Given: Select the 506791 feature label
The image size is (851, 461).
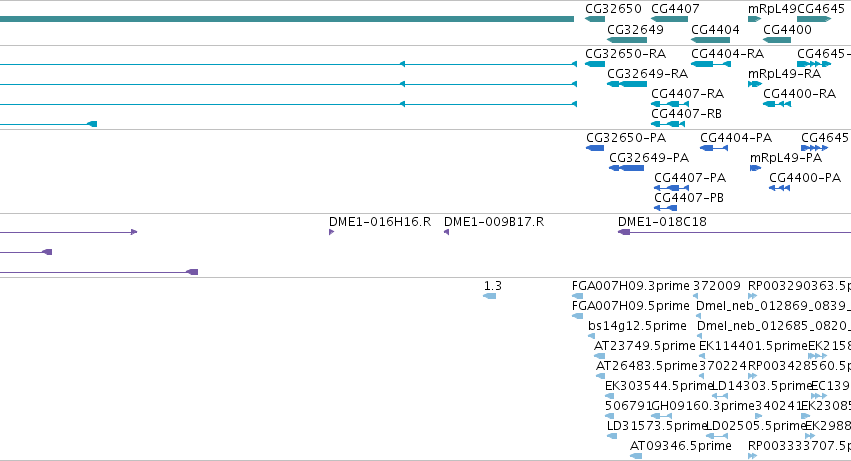Looking at the screenshot, I should (x=628, y=406).
